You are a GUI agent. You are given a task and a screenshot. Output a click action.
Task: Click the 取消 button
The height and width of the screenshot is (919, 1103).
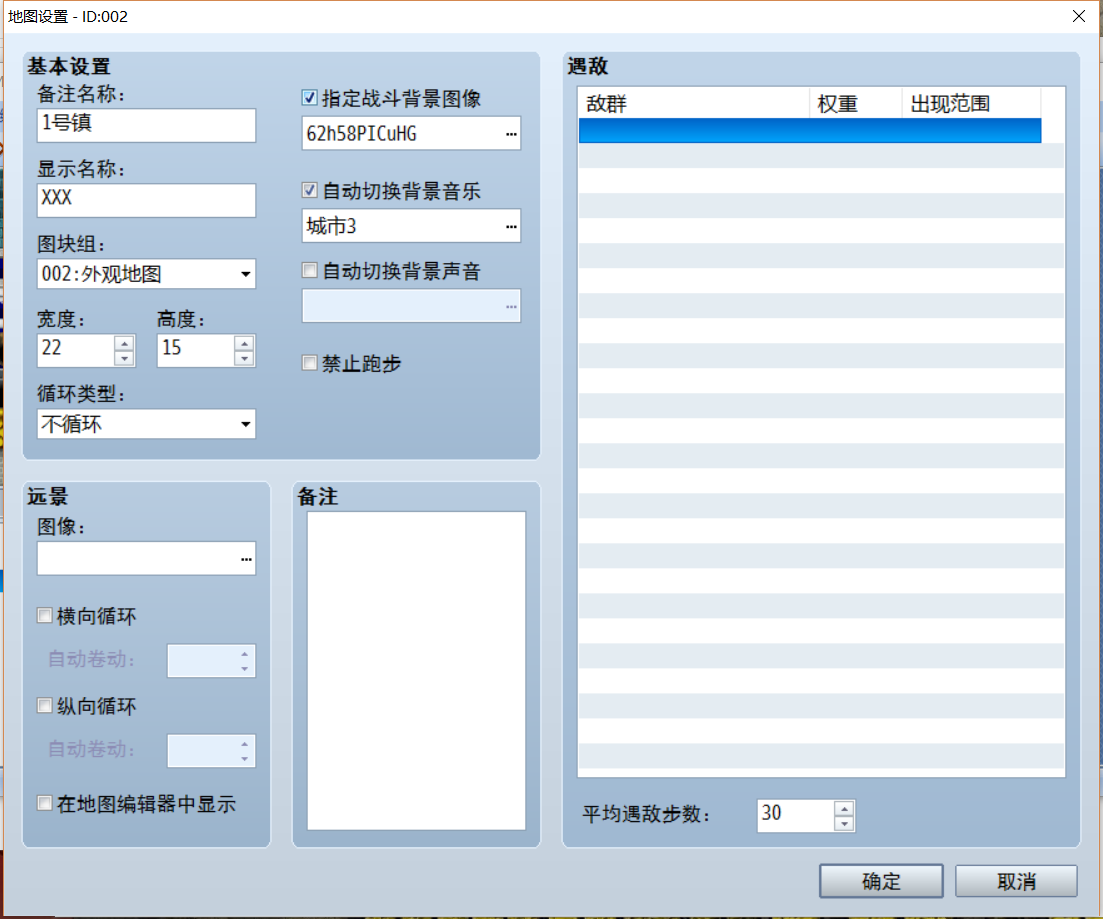(x=1016, y=881)
